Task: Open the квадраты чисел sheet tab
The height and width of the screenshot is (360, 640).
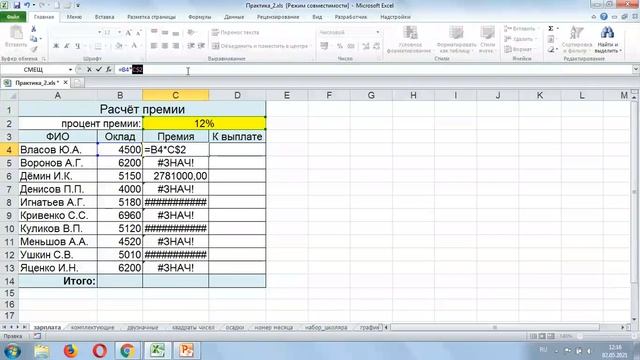Action: [x=193, y=327]
